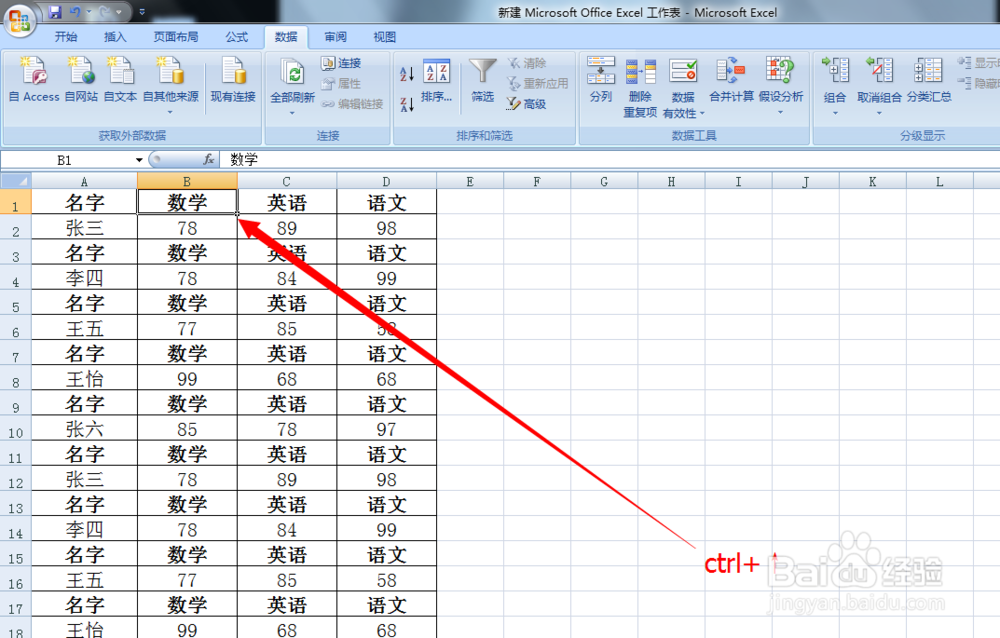This screenshot has height=638, width=1000.
Task: Expand What-If Analysis (假设分析) dropdown arrow
Action: click(780, 113)
